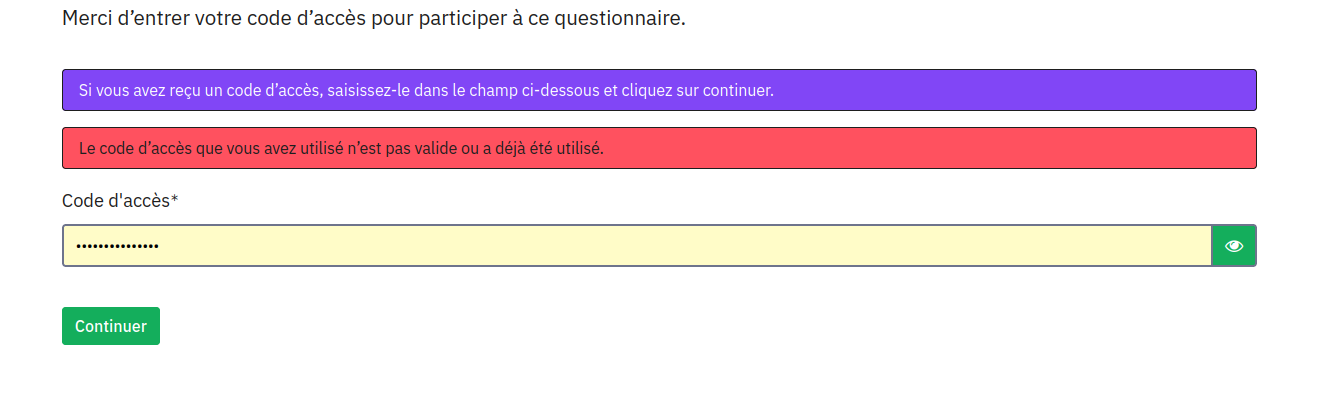Toggle password visibility for Code d'accès
Viewport: 1335px width, 402px height.
(x=1234, y=246)
